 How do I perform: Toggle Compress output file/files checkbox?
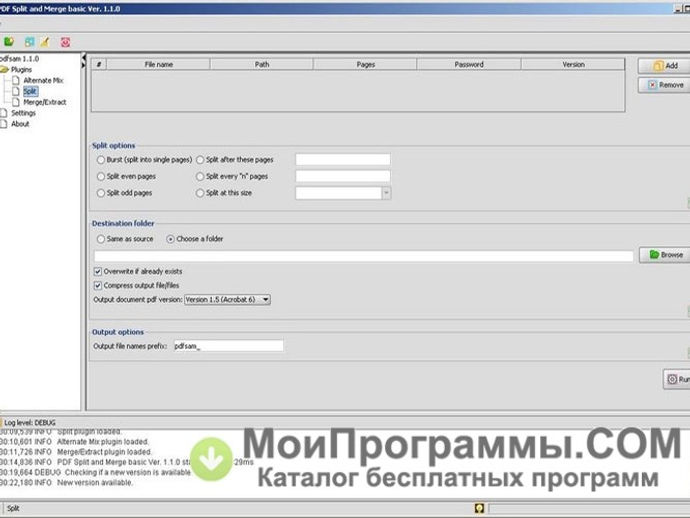[98, 286]
